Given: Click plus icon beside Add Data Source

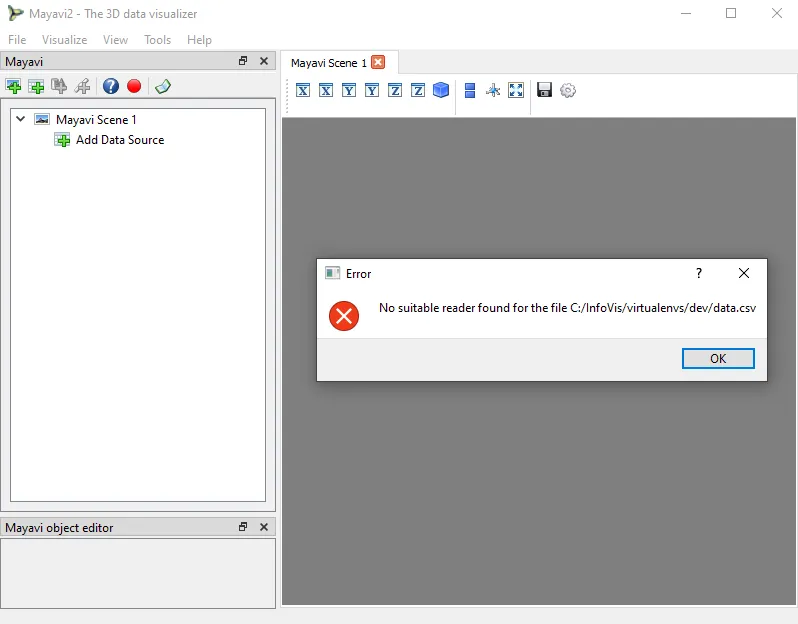Looking at the screenshot, I should click(62, 140).
